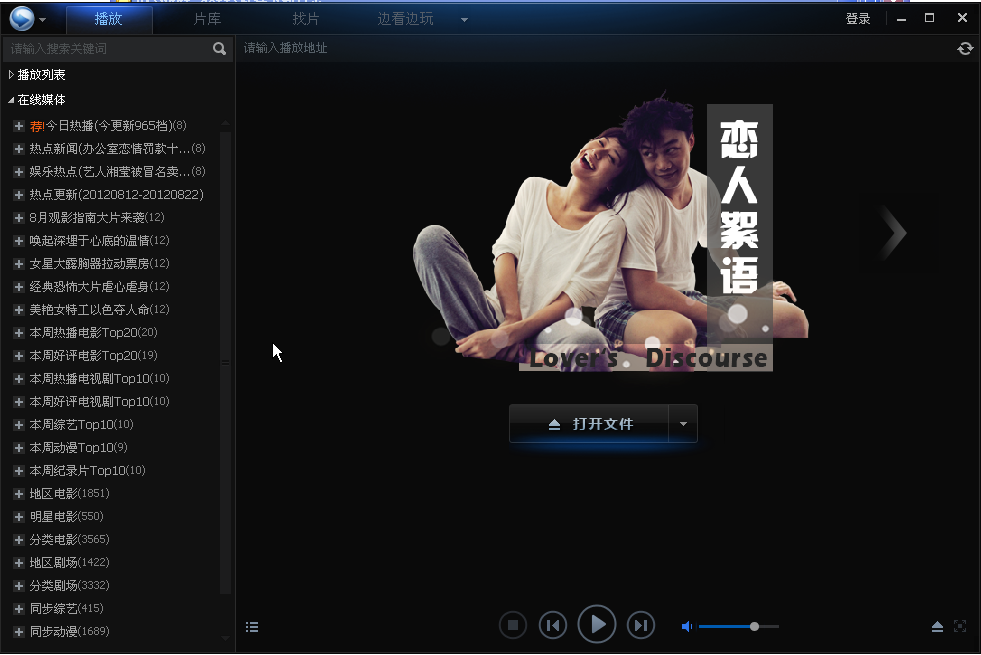Expand 娱乐热点 plus icon
This screenshot has height=655, width=981.
click(19, 171)
